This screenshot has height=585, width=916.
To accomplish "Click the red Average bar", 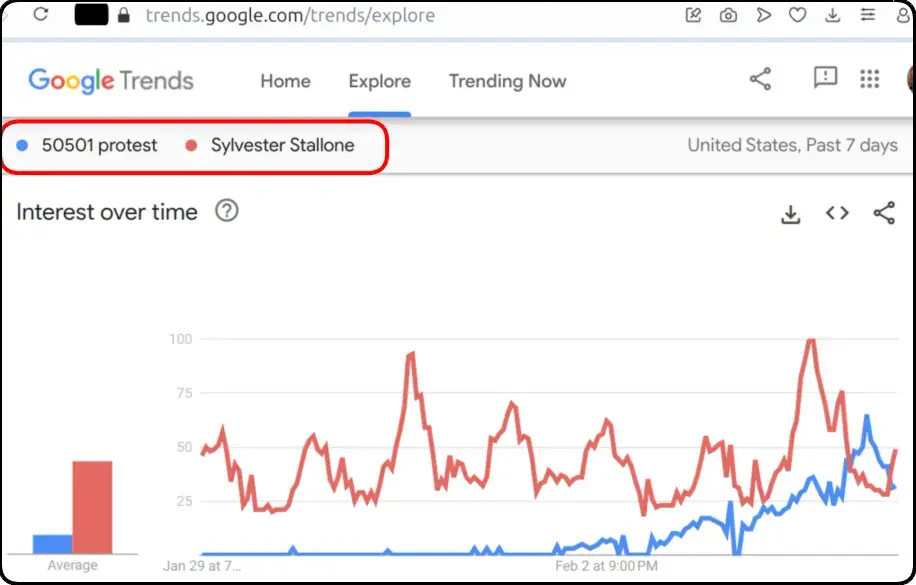I will [92, 507].
